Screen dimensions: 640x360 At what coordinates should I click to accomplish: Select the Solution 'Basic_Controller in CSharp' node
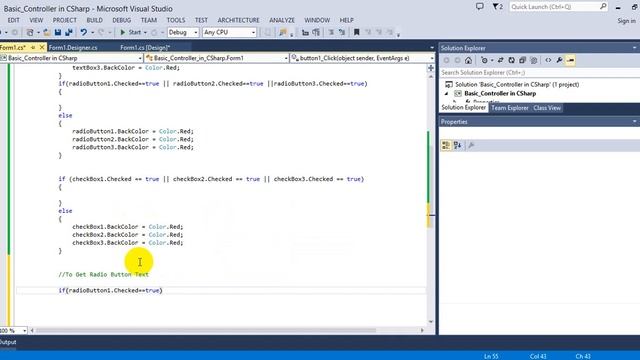pyautogui.click(x=517, y=84)
